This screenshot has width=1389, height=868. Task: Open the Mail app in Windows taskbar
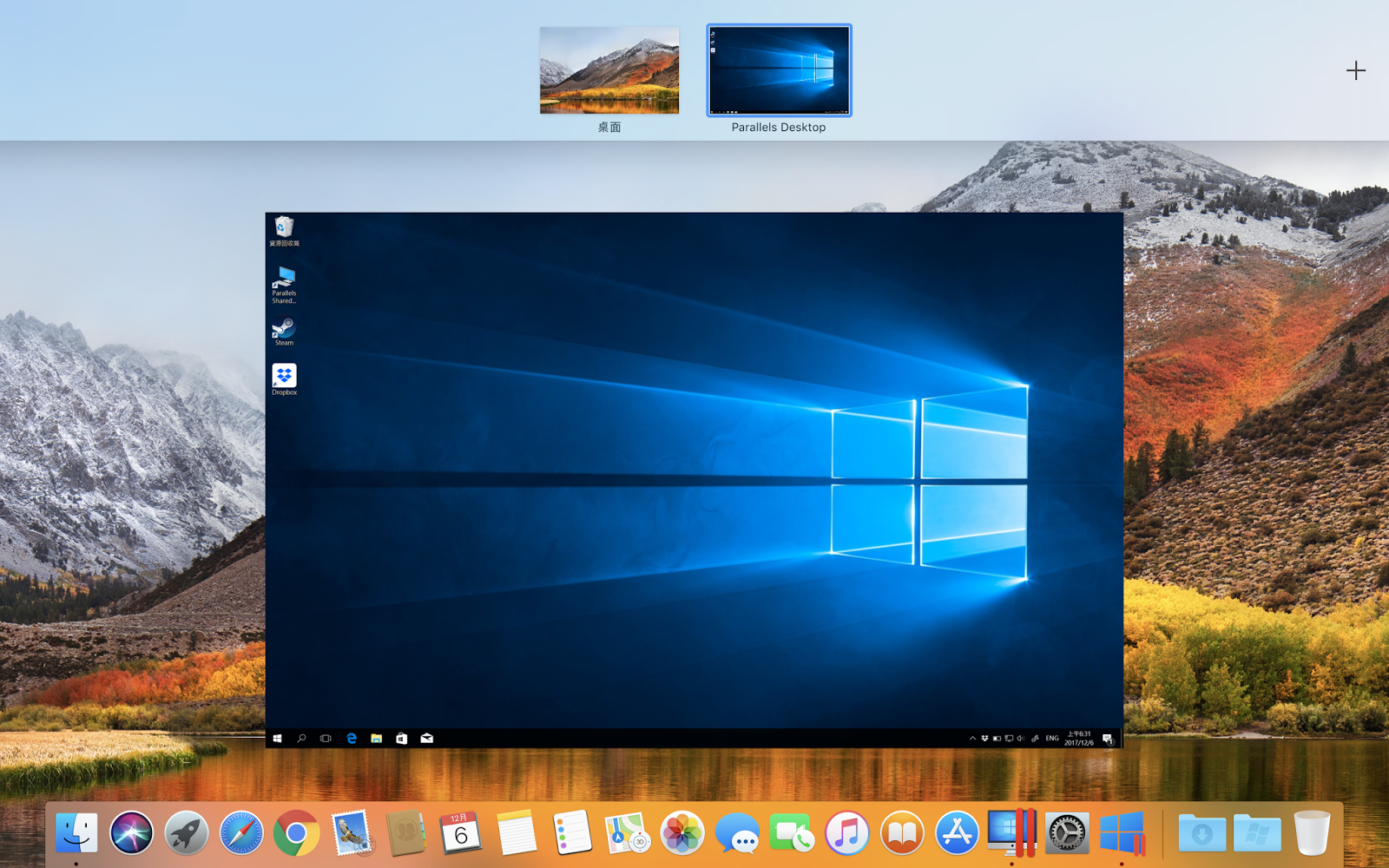[426, 739]
